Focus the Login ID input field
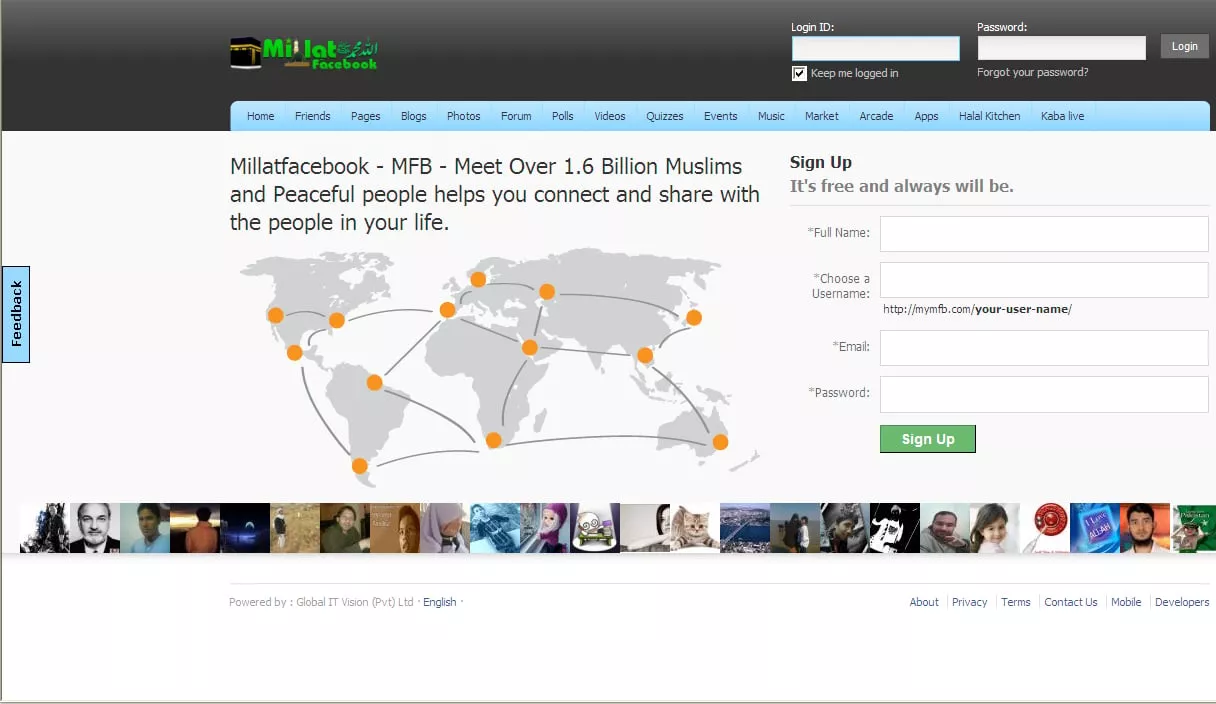The height and width of the screenshot is (704, 1216). (x=876, y=48)
